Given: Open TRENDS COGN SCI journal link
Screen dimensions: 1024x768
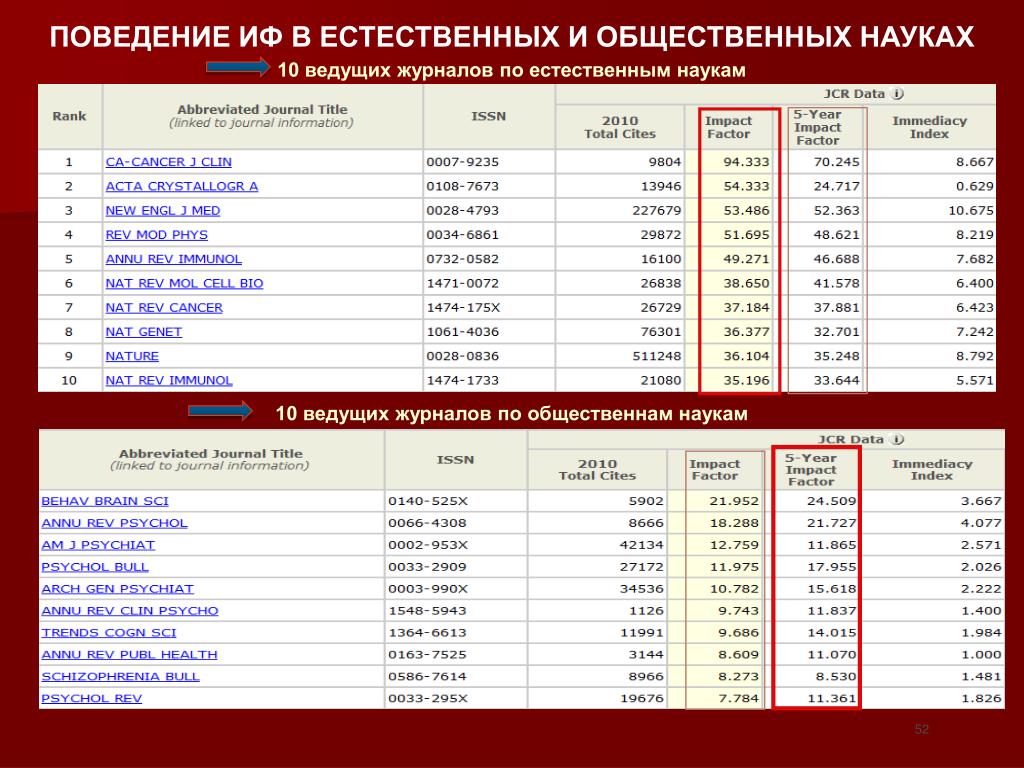Looking at the screenshot, I should (108, 633).
